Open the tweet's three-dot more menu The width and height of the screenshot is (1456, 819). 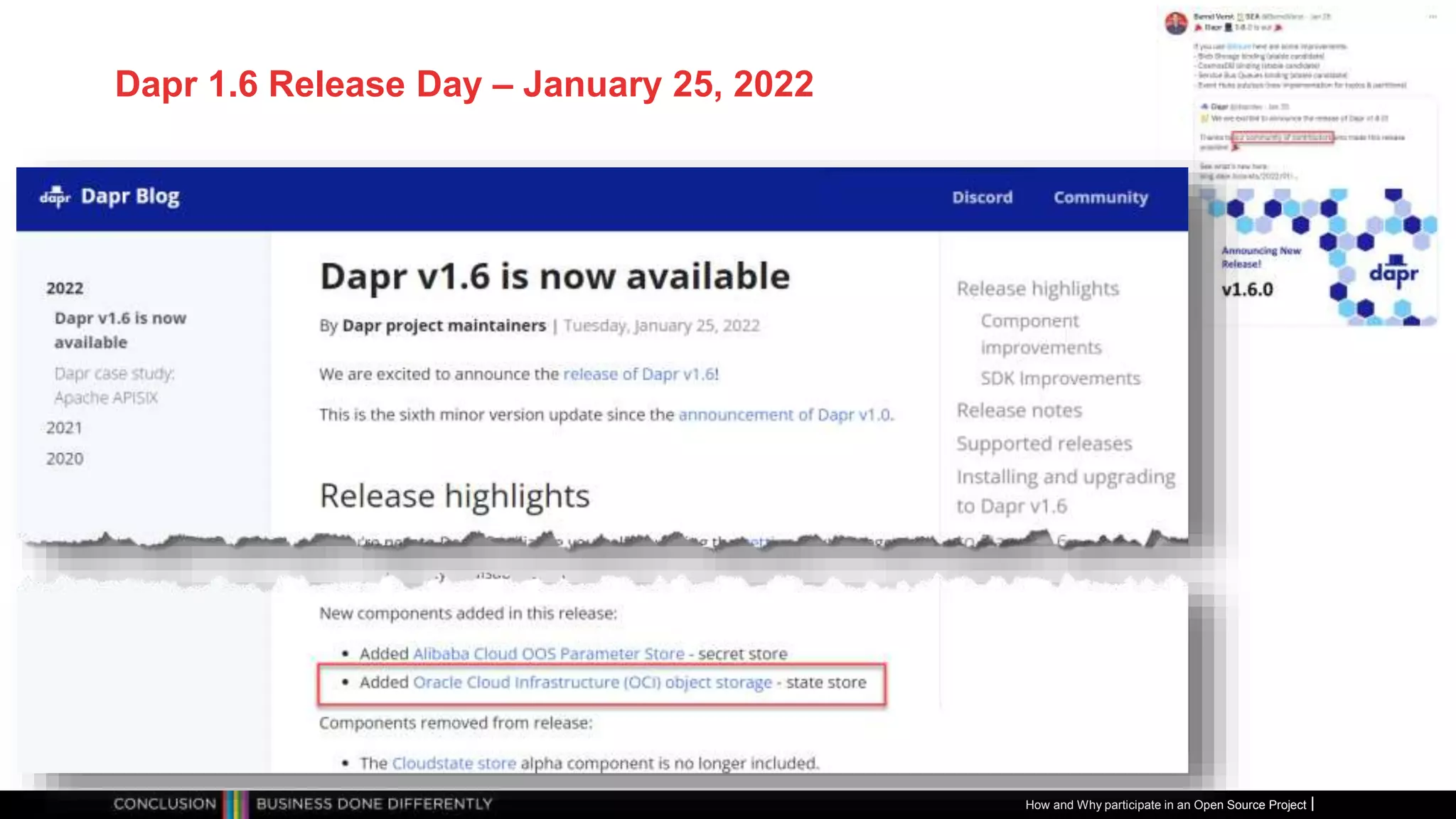pyautogui.click(x=1433, y=17)
